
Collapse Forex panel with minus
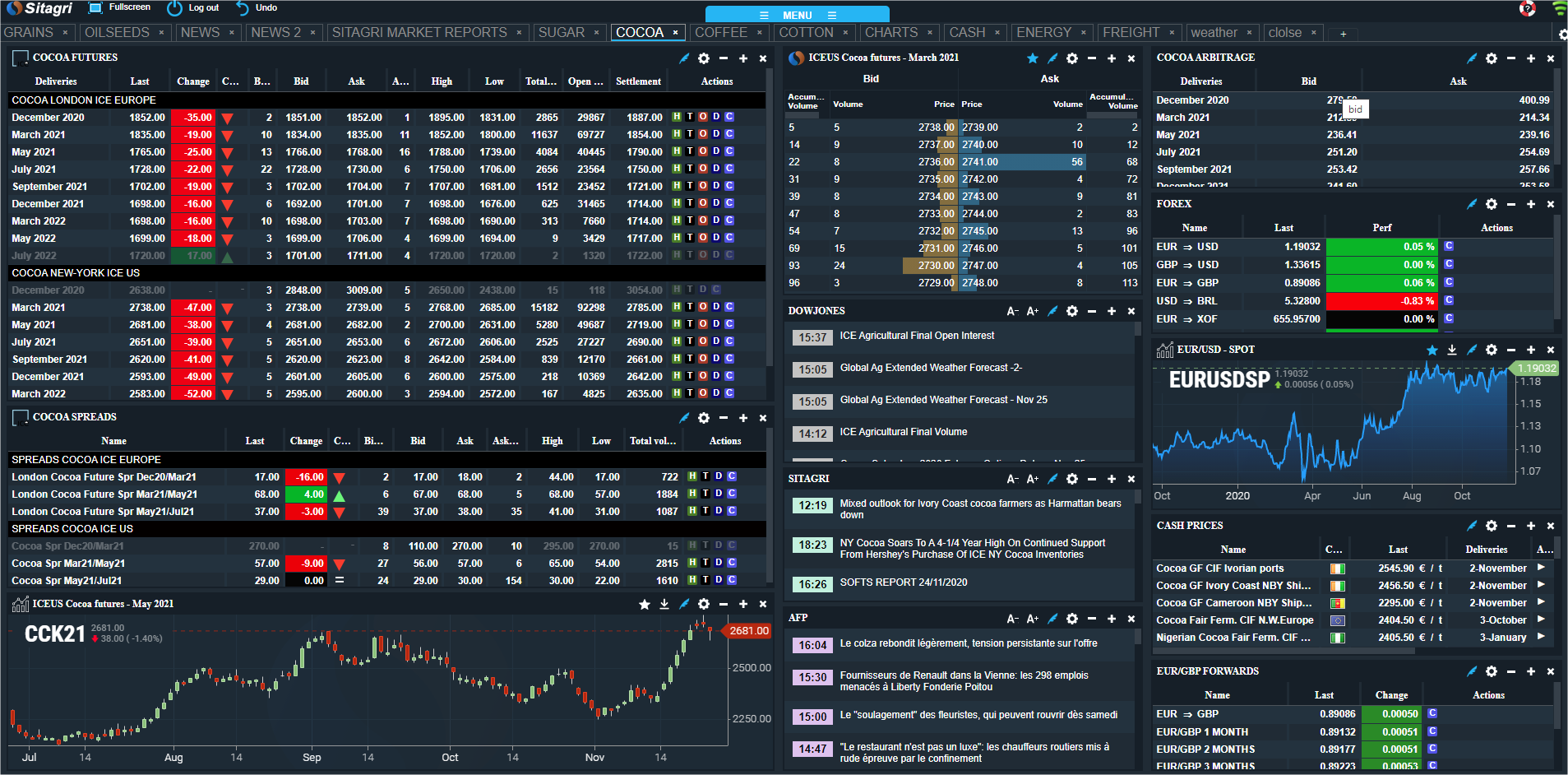1511,204
